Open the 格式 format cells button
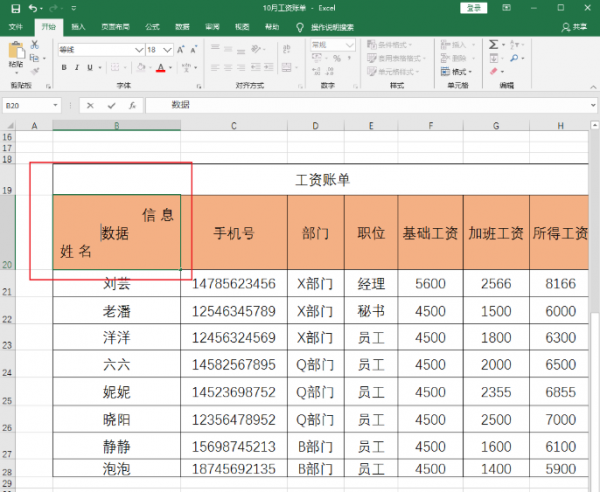This screenshot has height=492, width=600. [454, 72]
